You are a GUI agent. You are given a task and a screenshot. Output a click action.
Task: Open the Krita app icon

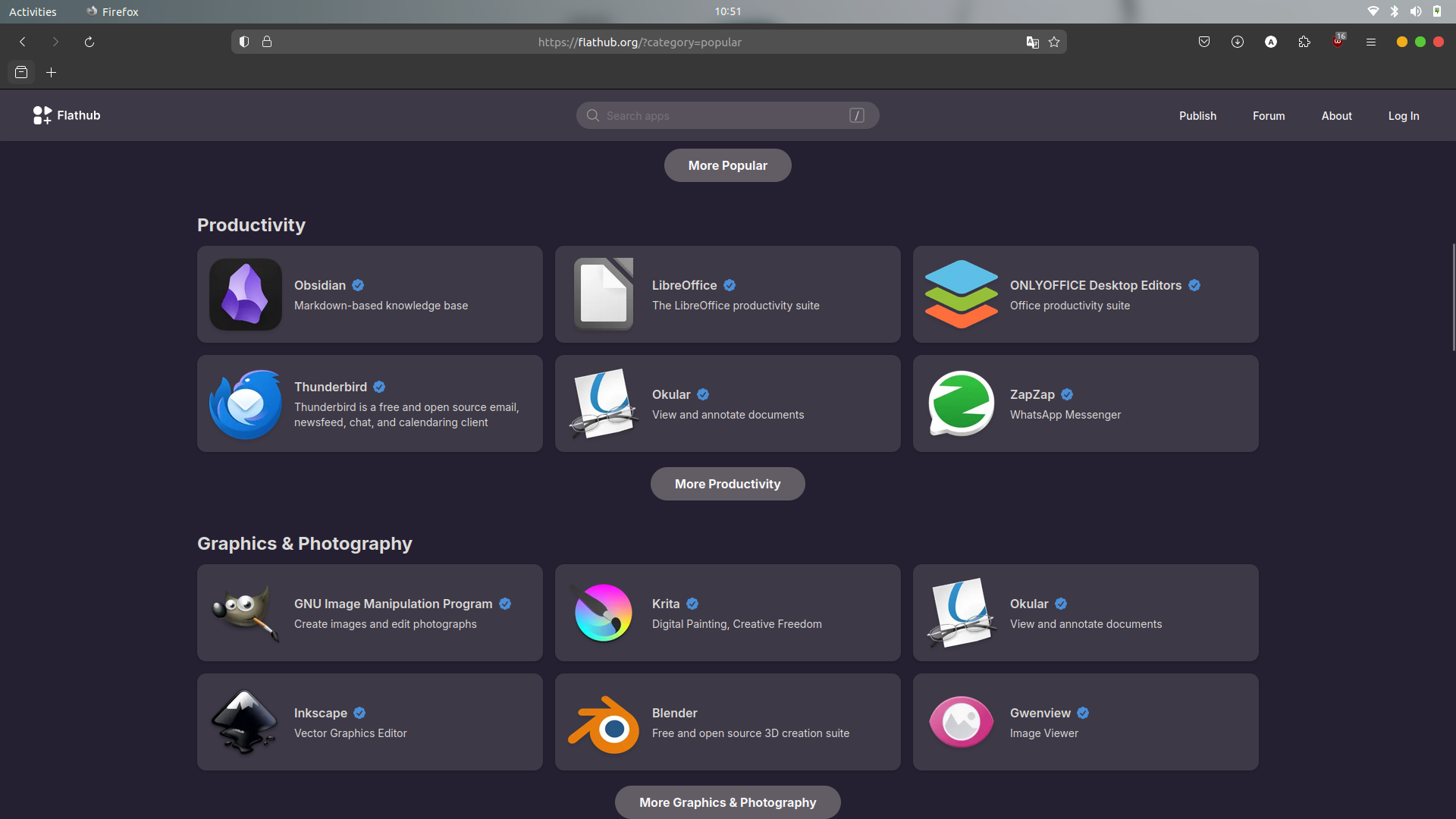click(604, 613)
